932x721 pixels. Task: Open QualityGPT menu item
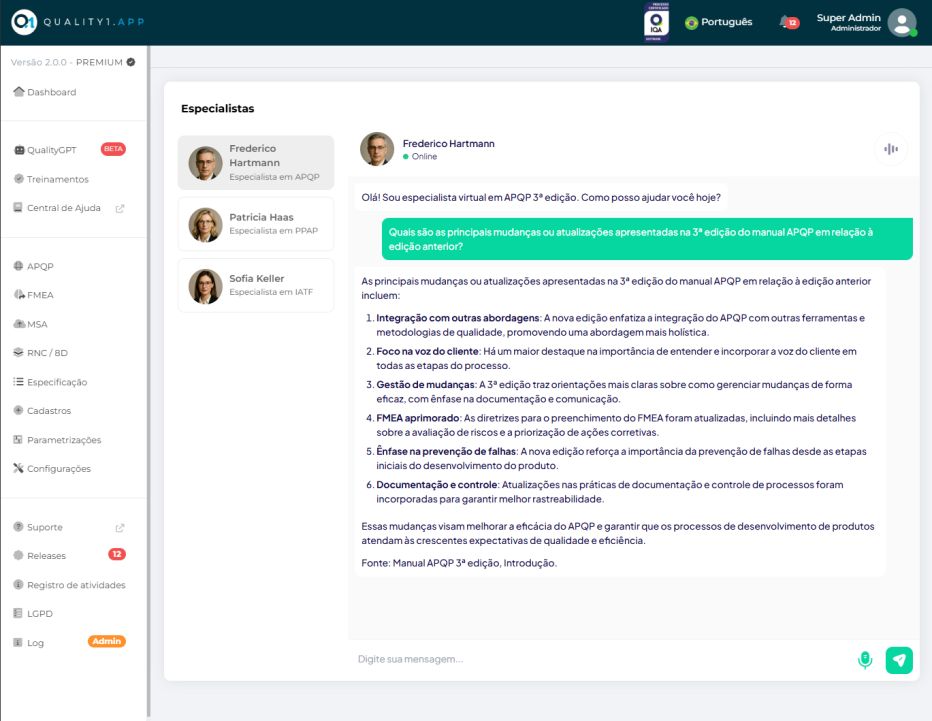click(52, 150)
